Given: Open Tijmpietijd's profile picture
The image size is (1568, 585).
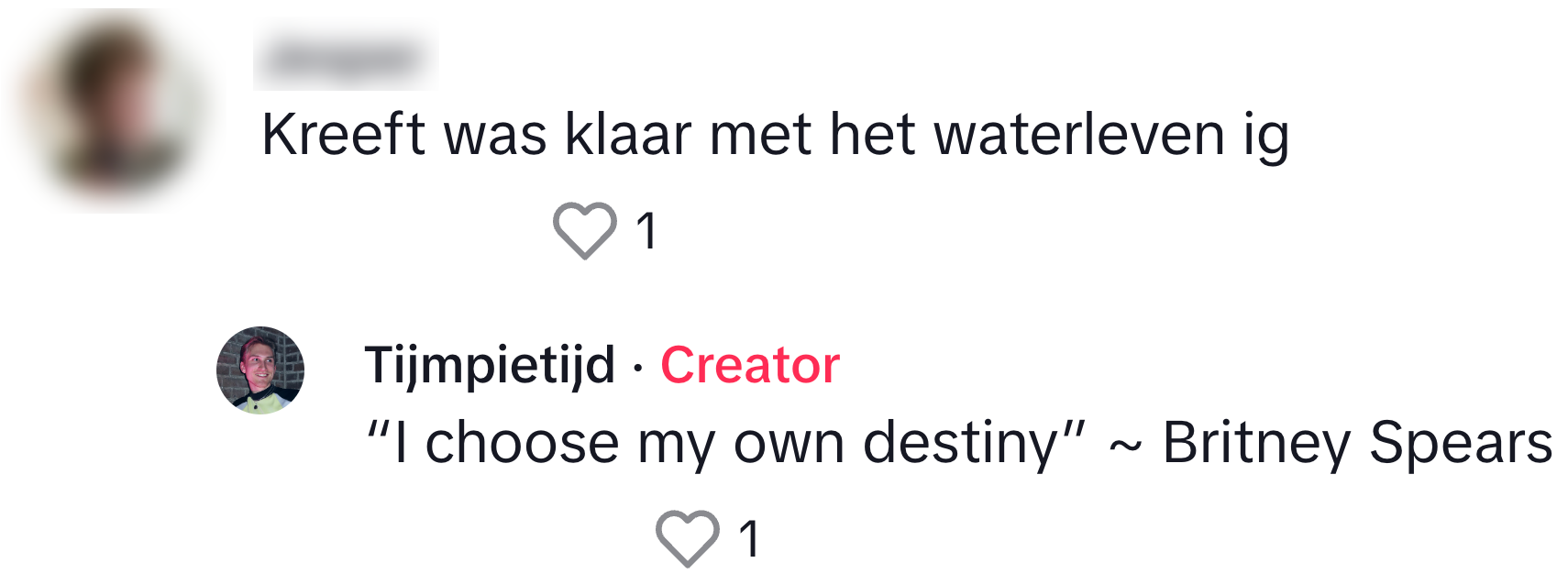Looking at the screenshot, I should (260, 370).
